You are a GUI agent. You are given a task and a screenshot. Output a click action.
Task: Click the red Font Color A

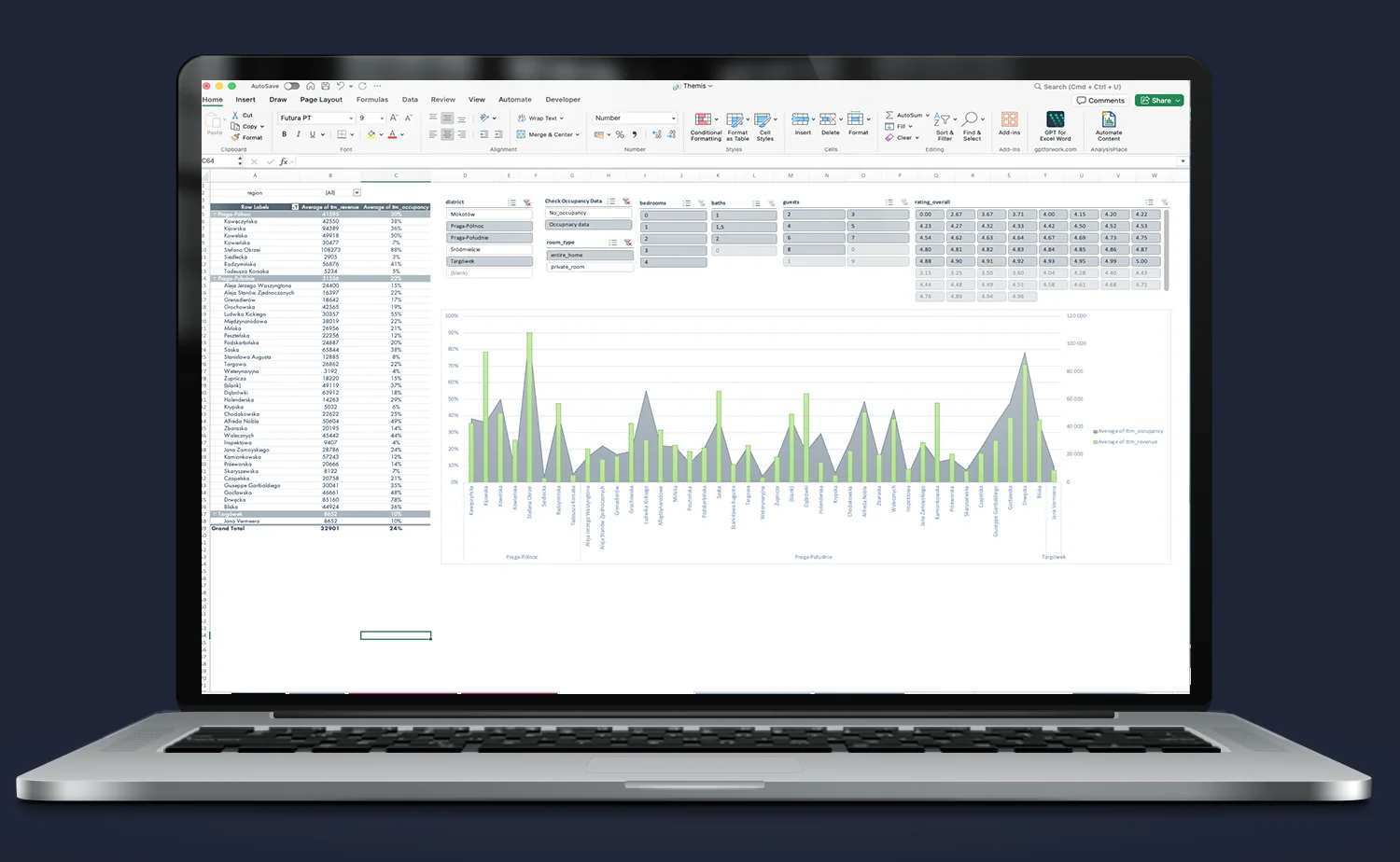[392, 134]
